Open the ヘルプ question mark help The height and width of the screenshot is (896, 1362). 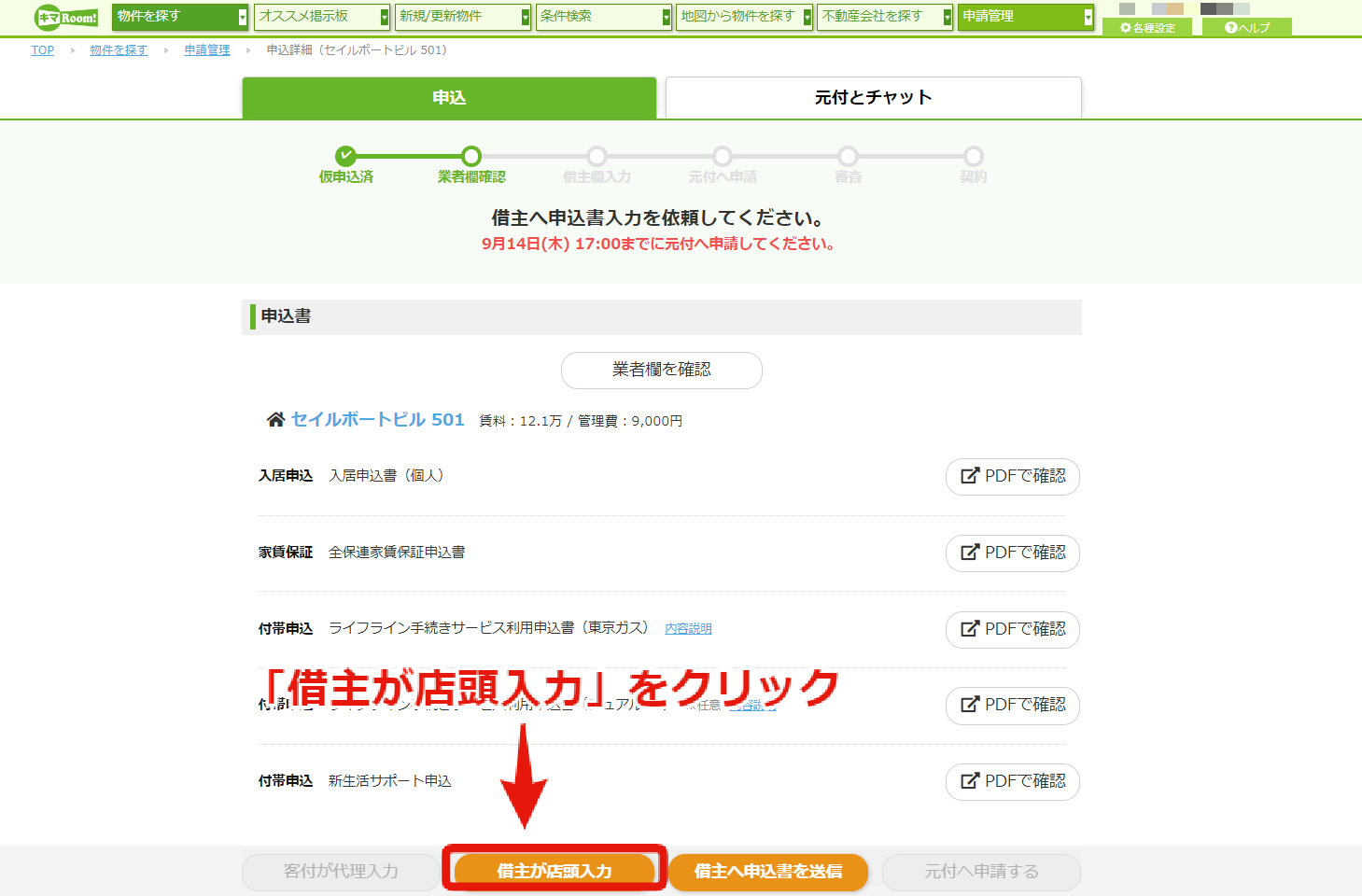(x=1247, y=28)
